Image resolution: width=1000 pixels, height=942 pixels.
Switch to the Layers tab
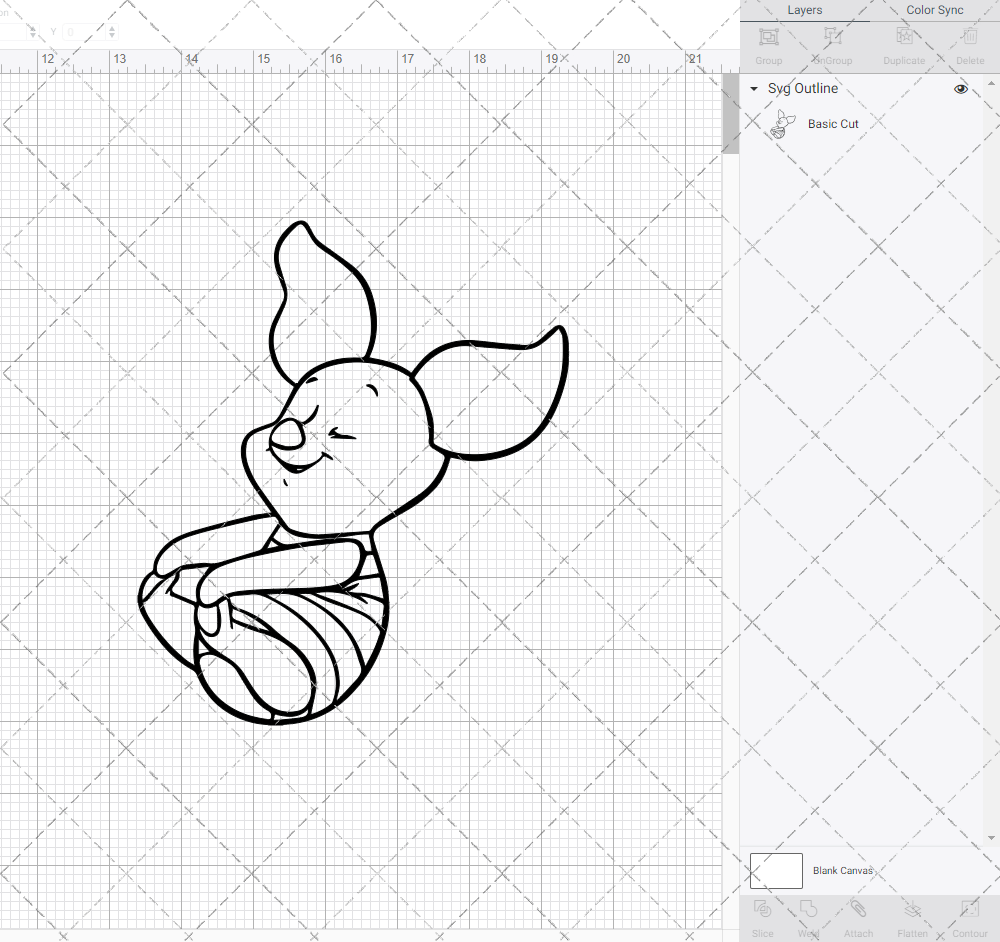(x=804, y=10)
